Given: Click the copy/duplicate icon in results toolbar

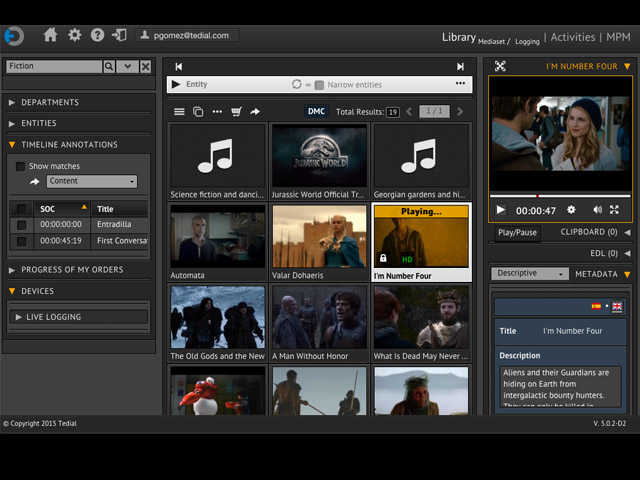Looking at the screenshot, I should (x=198, y=111).
